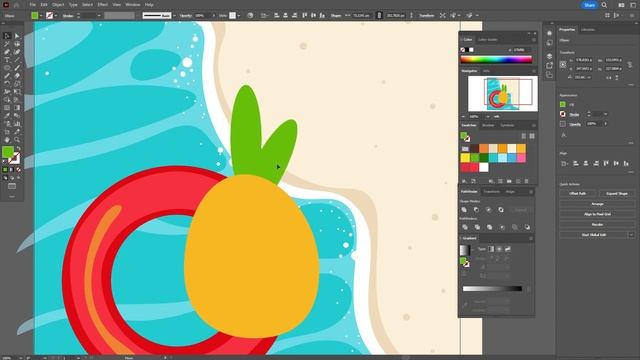Open the stroke weight dropdown in the control bar
The height and width of the screenshot is (360, 640).
pyautogui.click(x=98, y=16)
